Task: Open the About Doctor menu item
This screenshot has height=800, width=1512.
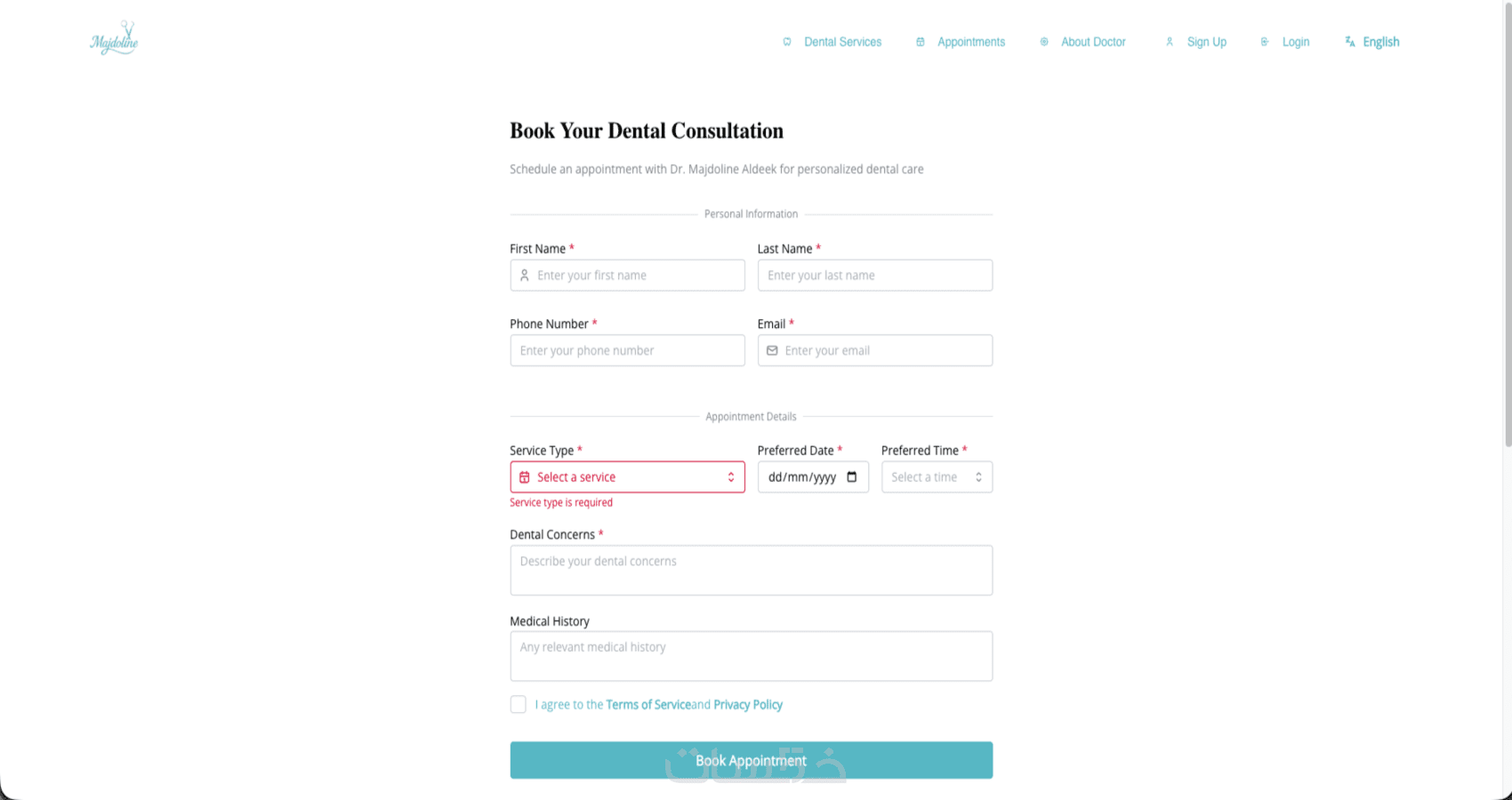Action: (x=1093, y=42)
